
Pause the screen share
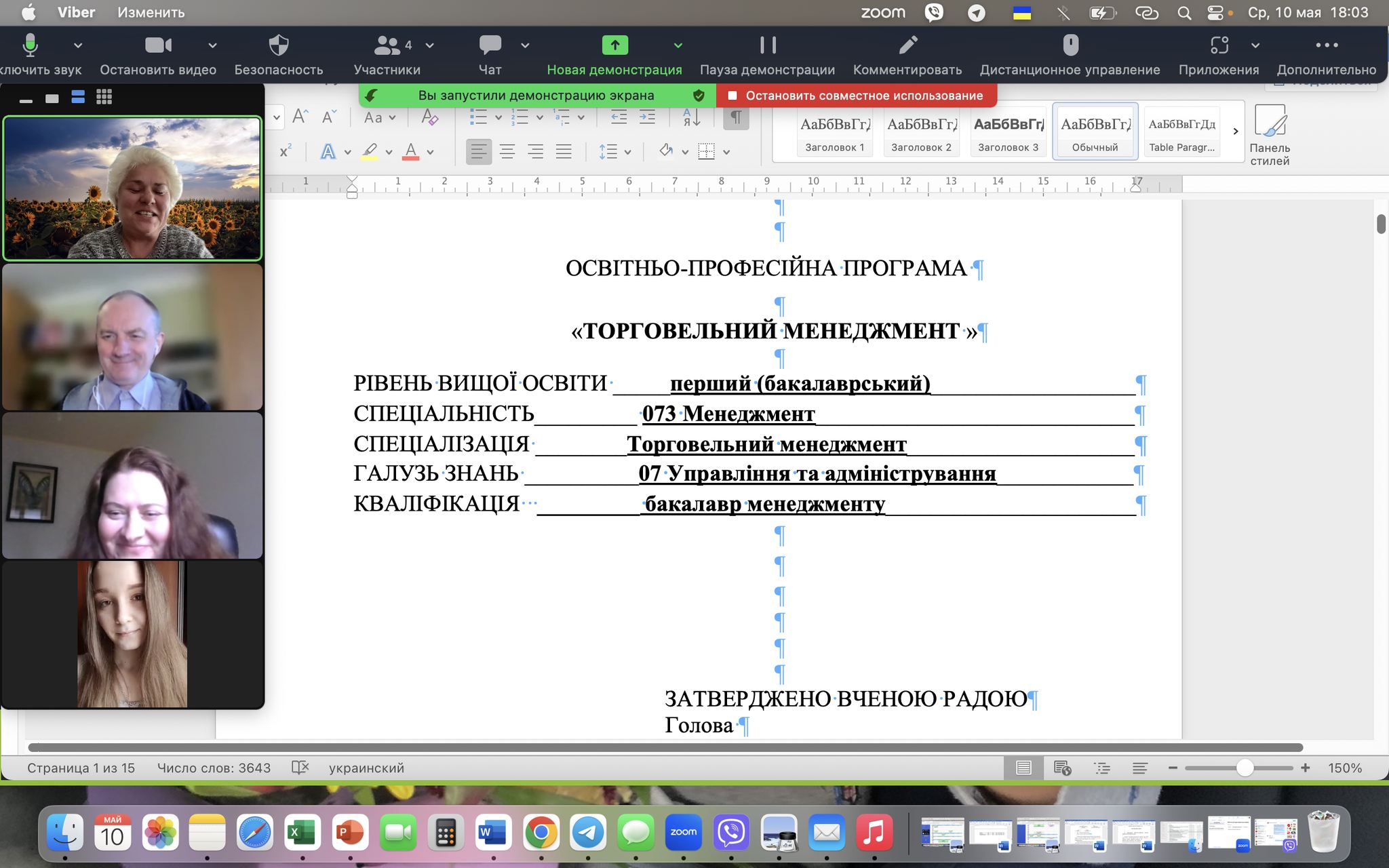[x=767, y=54]
